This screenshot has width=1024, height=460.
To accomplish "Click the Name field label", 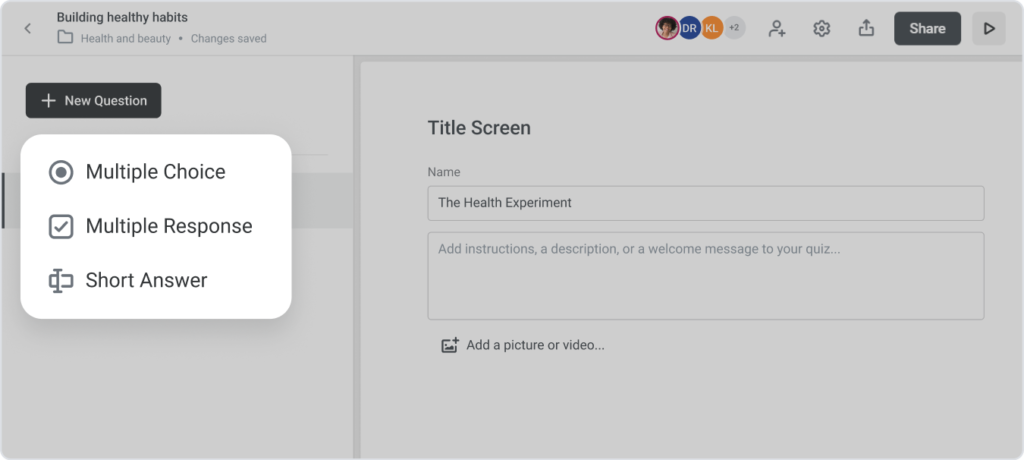I will [x=444, y=172].
